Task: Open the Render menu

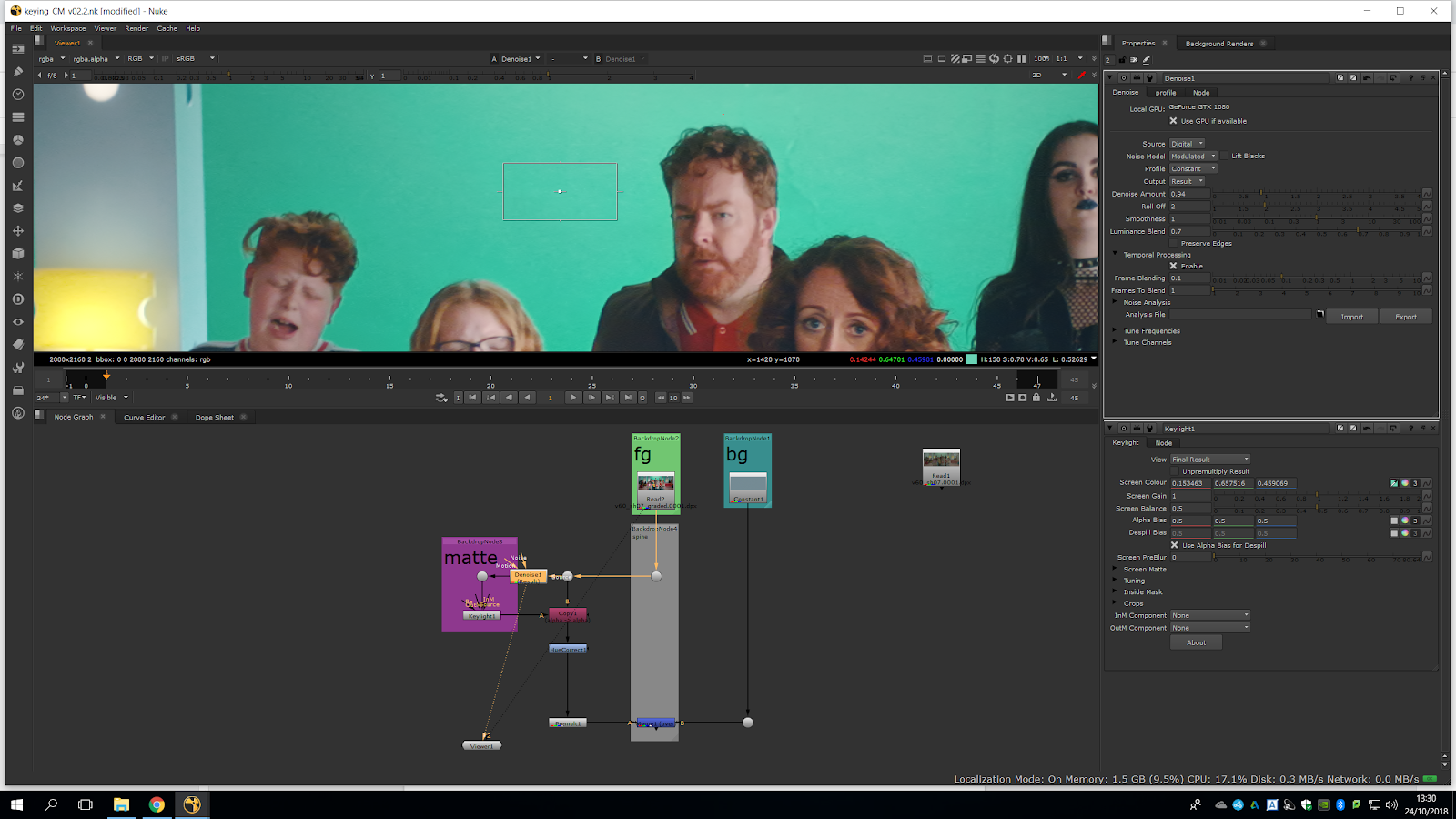Action: (136, 28)
